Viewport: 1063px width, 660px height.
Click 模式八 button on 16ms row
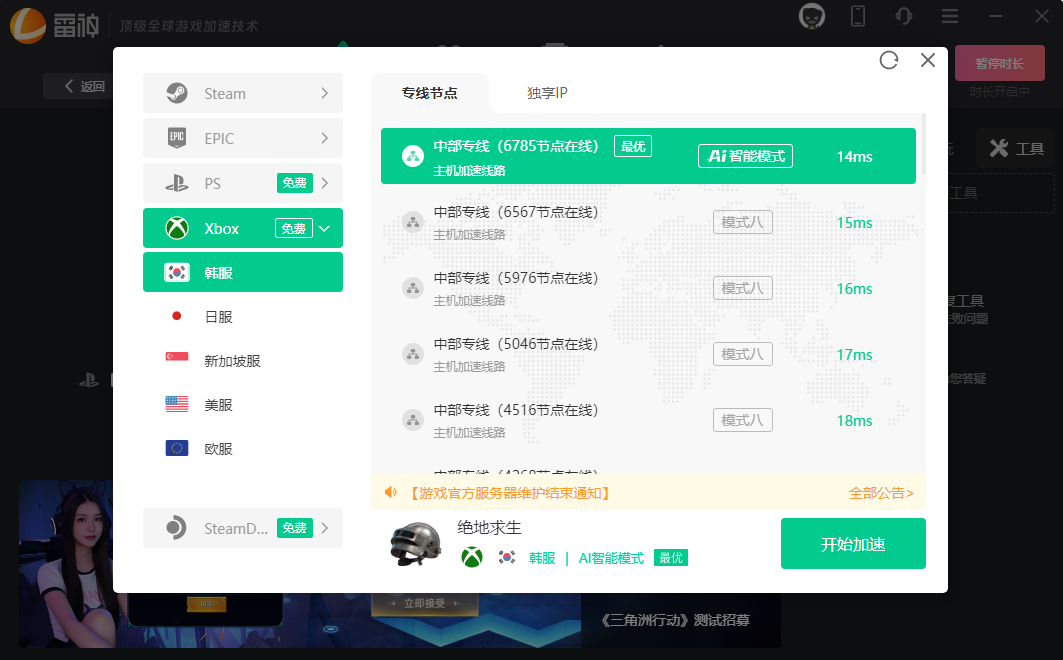[742, 288]
